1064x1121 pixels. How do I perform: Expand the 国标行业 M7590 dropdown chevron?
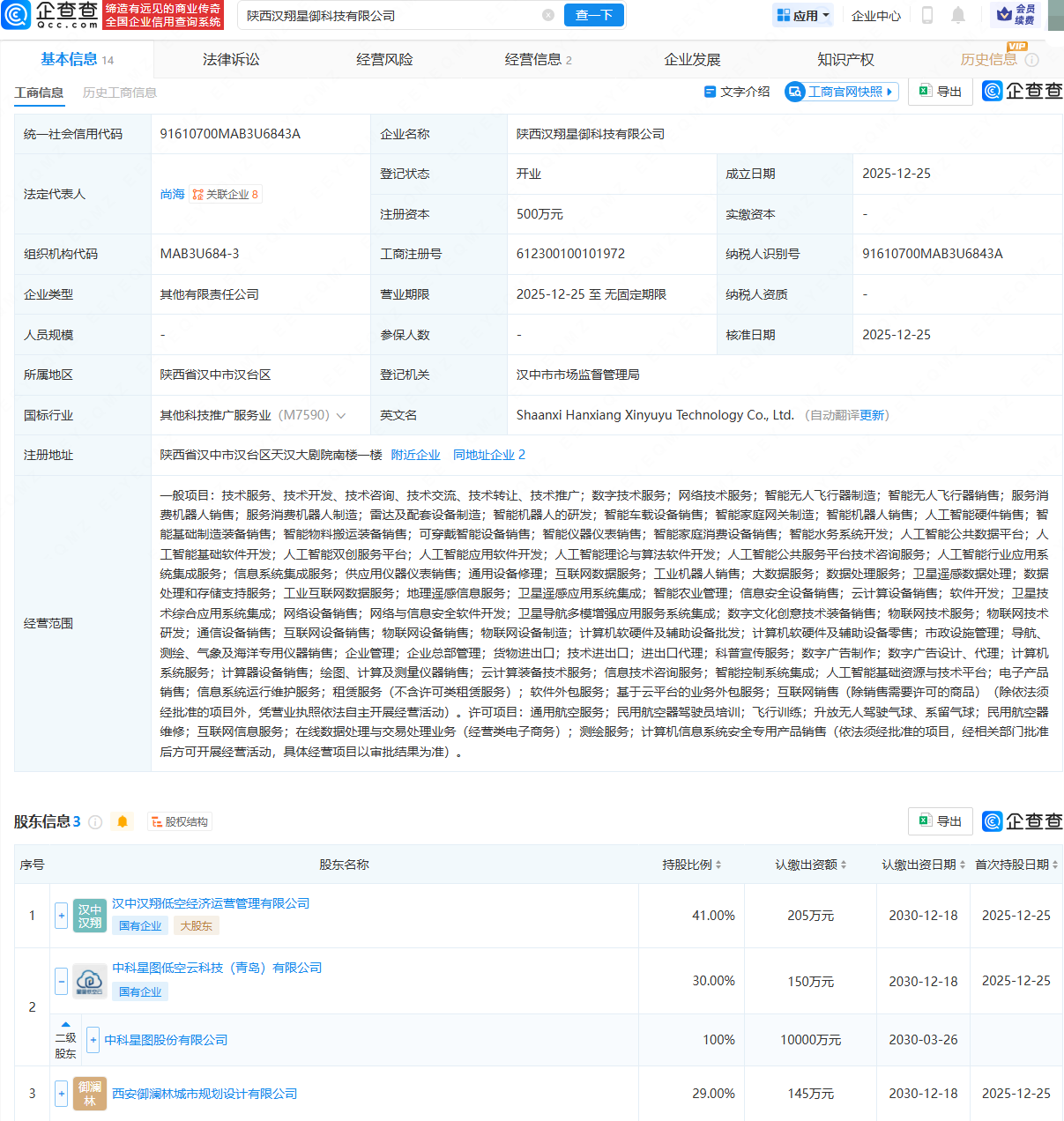click(341, 415)
